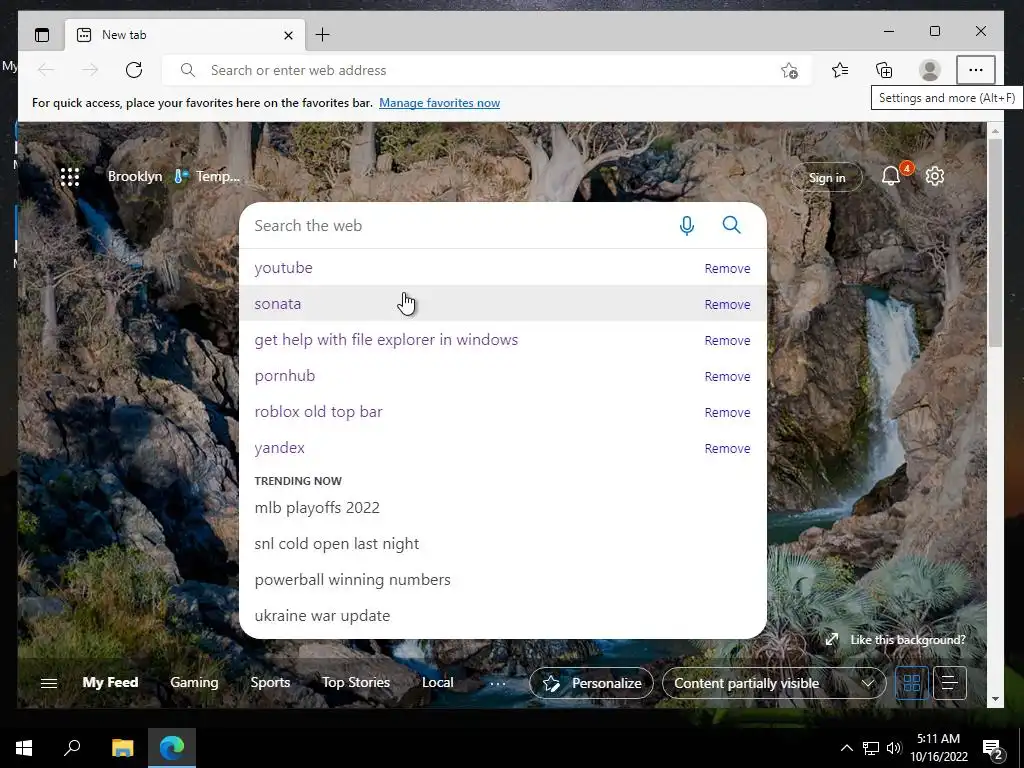Open the Action Center notifications icon
The width and height of the screenshot is (1024, 768).
coord(993,749)
